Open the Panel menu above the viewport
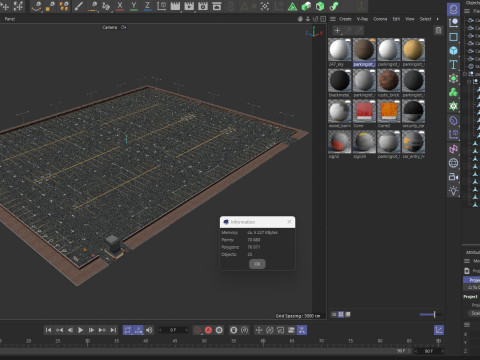 [x=10, y=19]
